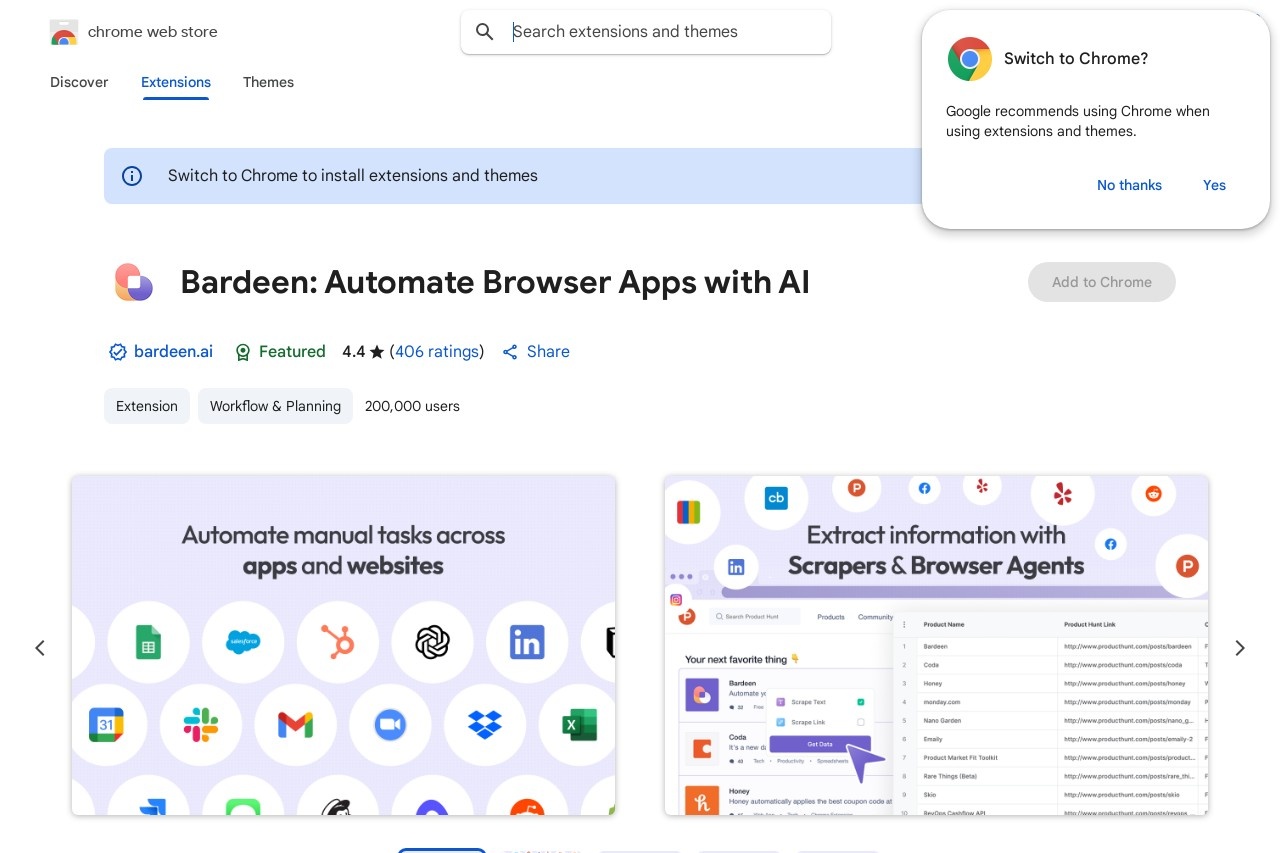Click the Slack icon in screenshot
Screen dimensions: 1280x853
[201, 725]
